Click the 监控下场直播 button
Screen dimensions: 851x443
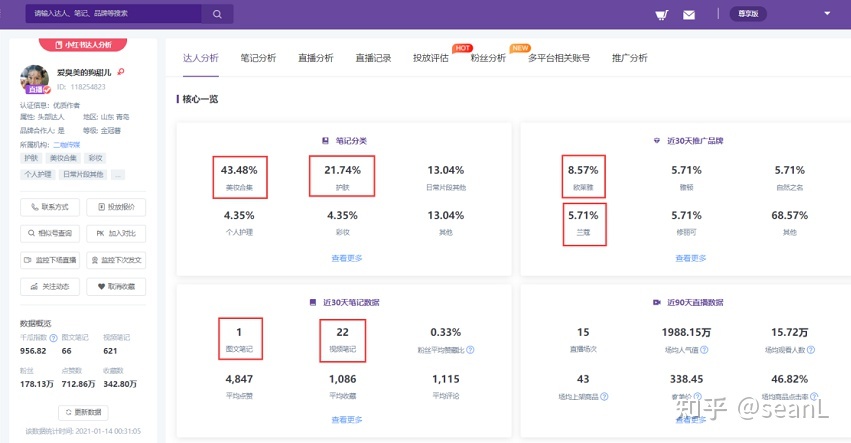coord(50,260)
